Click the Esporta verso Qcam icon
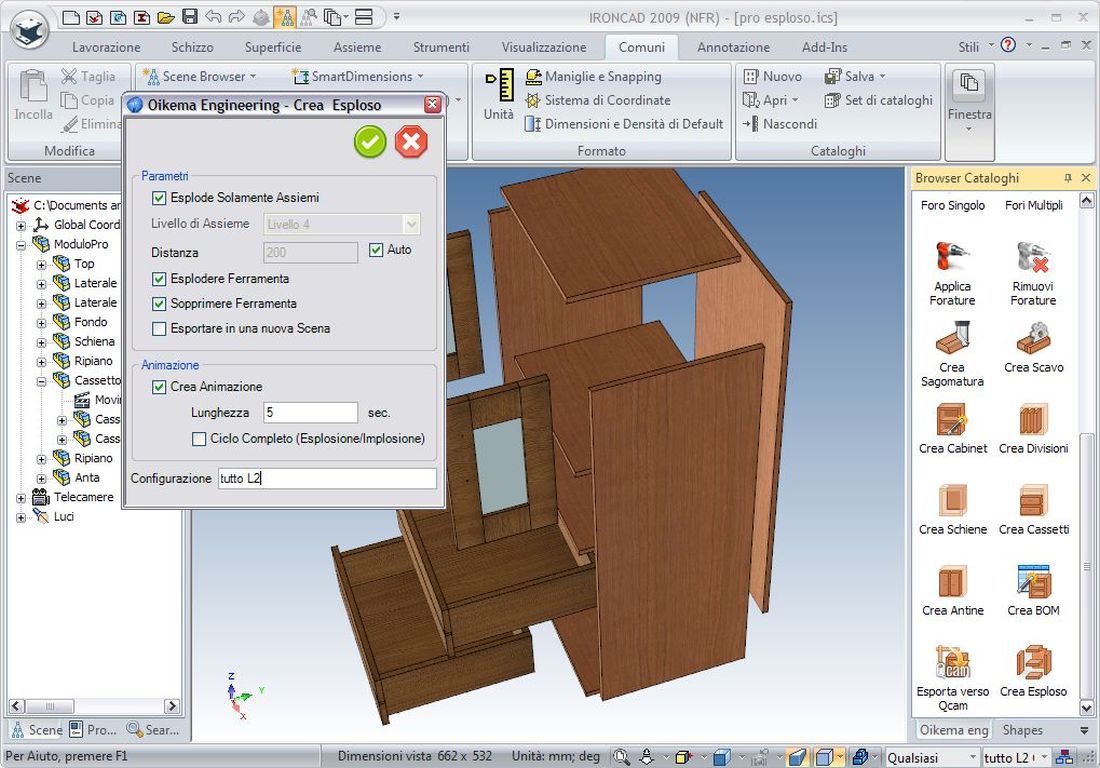Image resolution: width=1100 pixels, height=768 pixels. 952,662
